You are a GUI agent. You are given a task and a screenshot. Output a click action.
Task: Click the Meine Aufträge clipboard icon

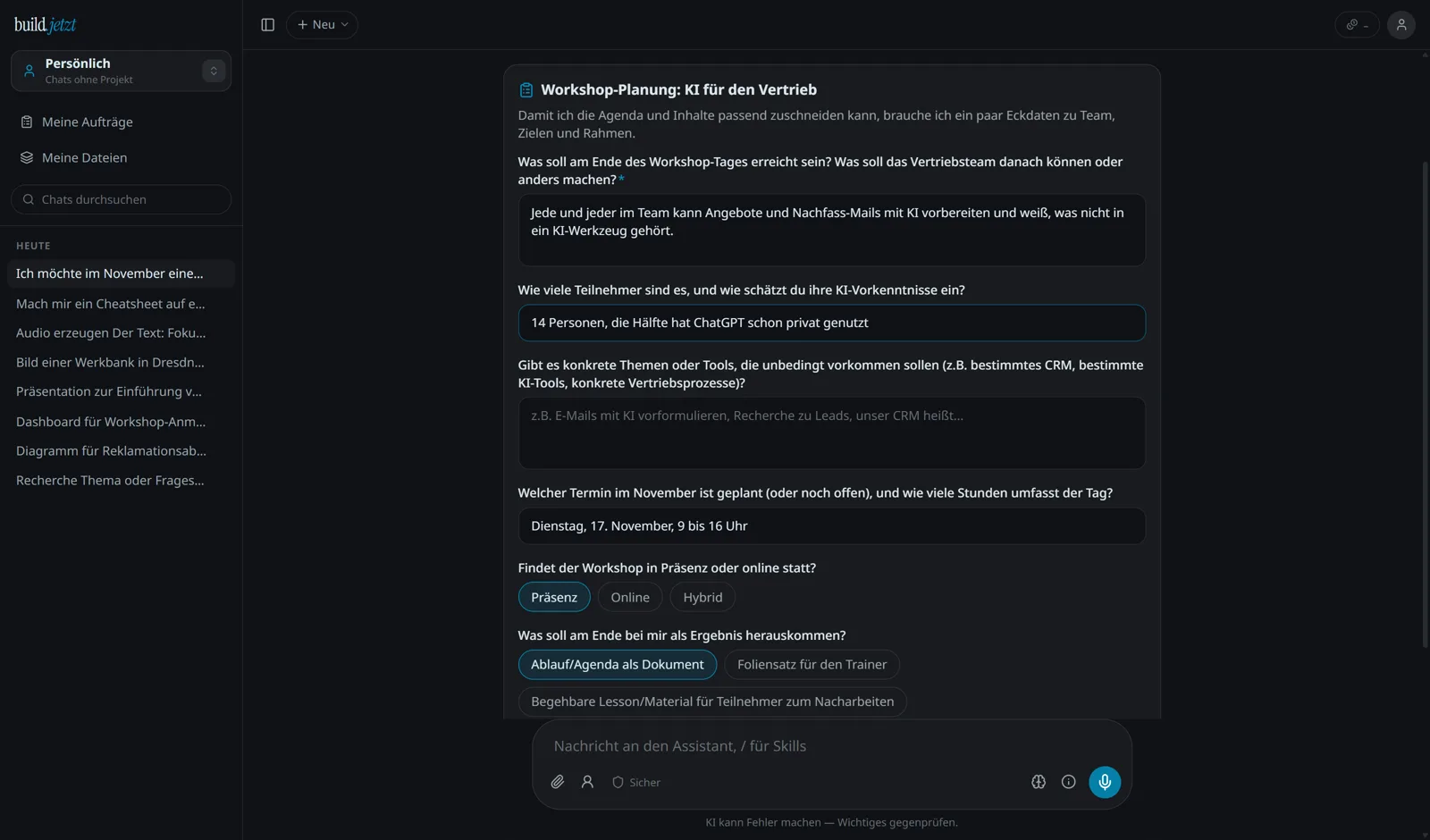pyautogui.click(x=27, y=122)
